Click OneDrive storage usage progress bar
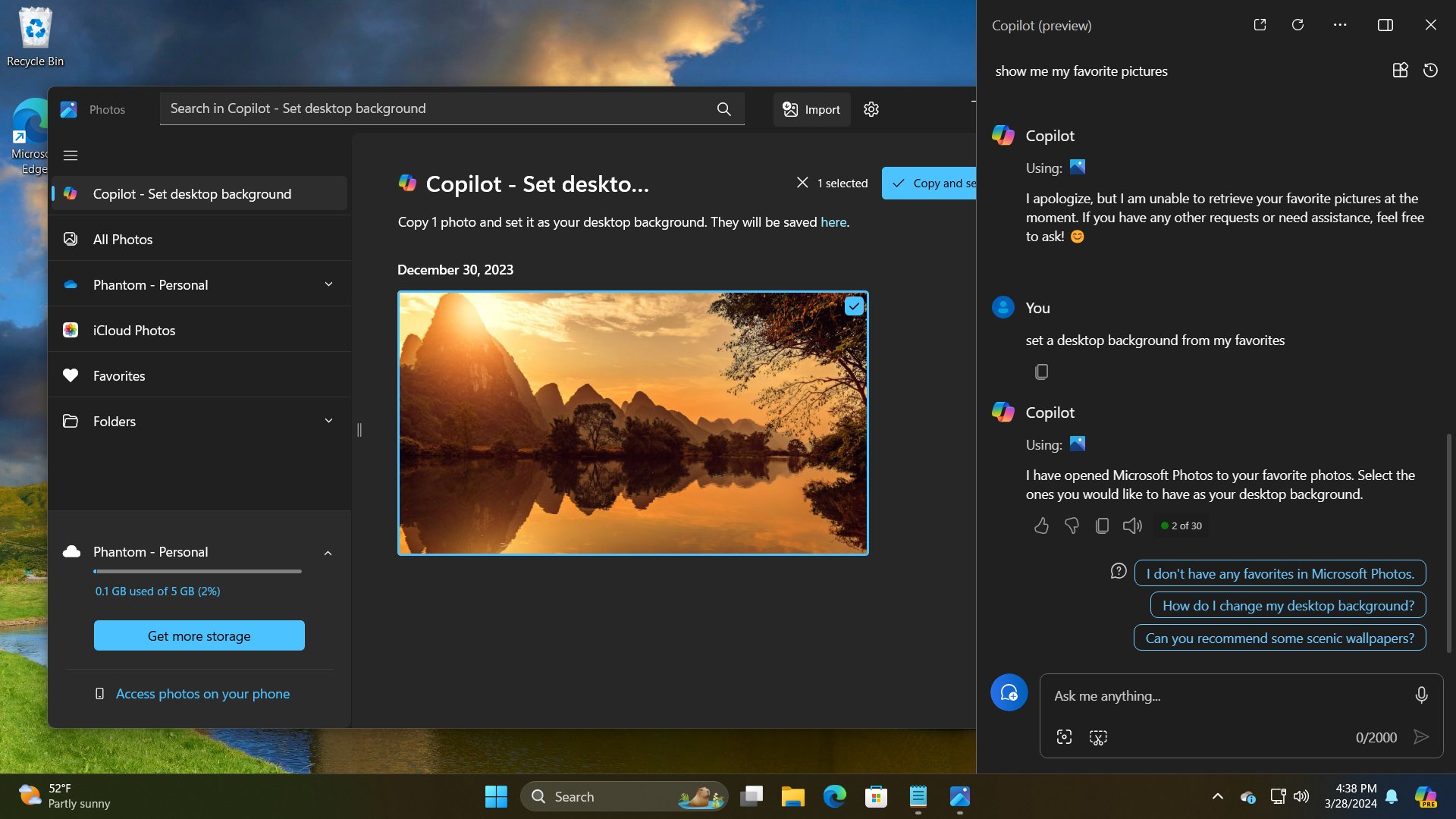 (197, 571)
